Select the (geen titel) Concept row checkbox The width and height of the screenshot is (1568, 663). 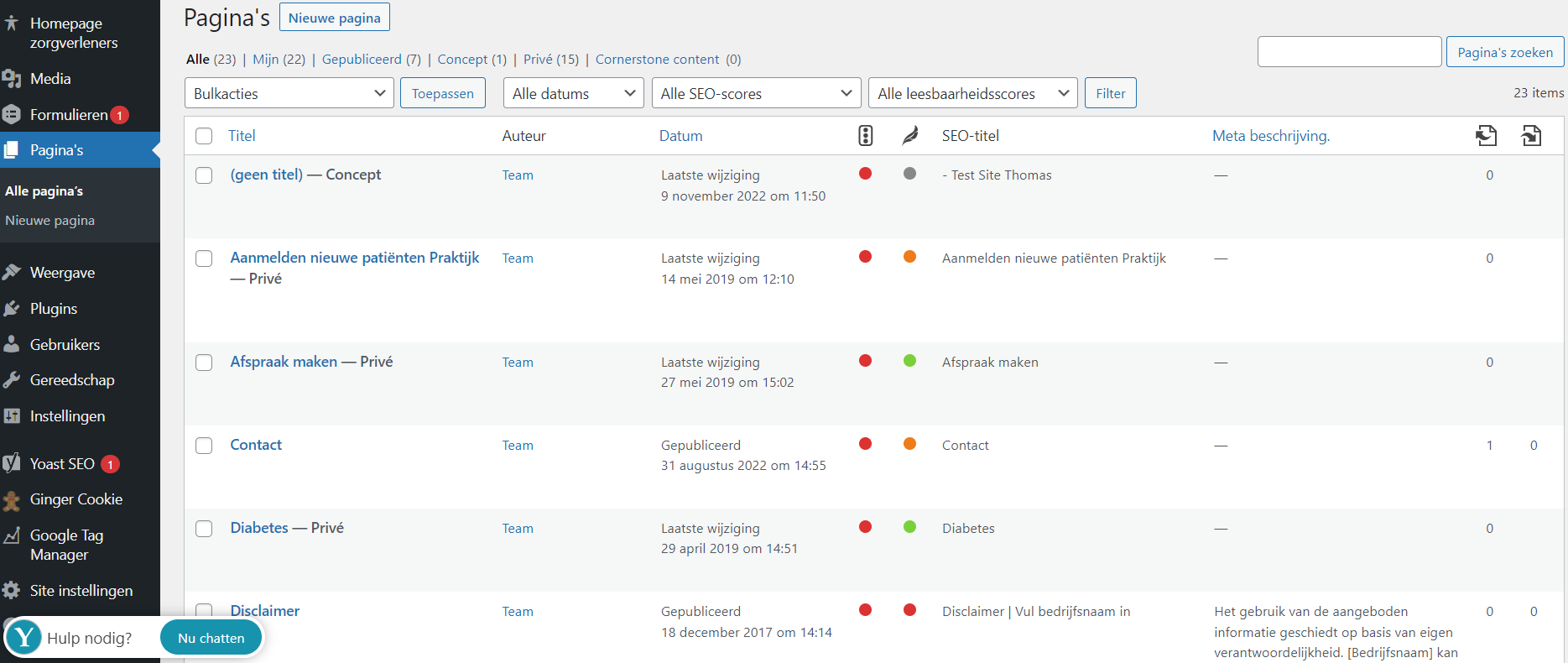click(x=204, y=175)
